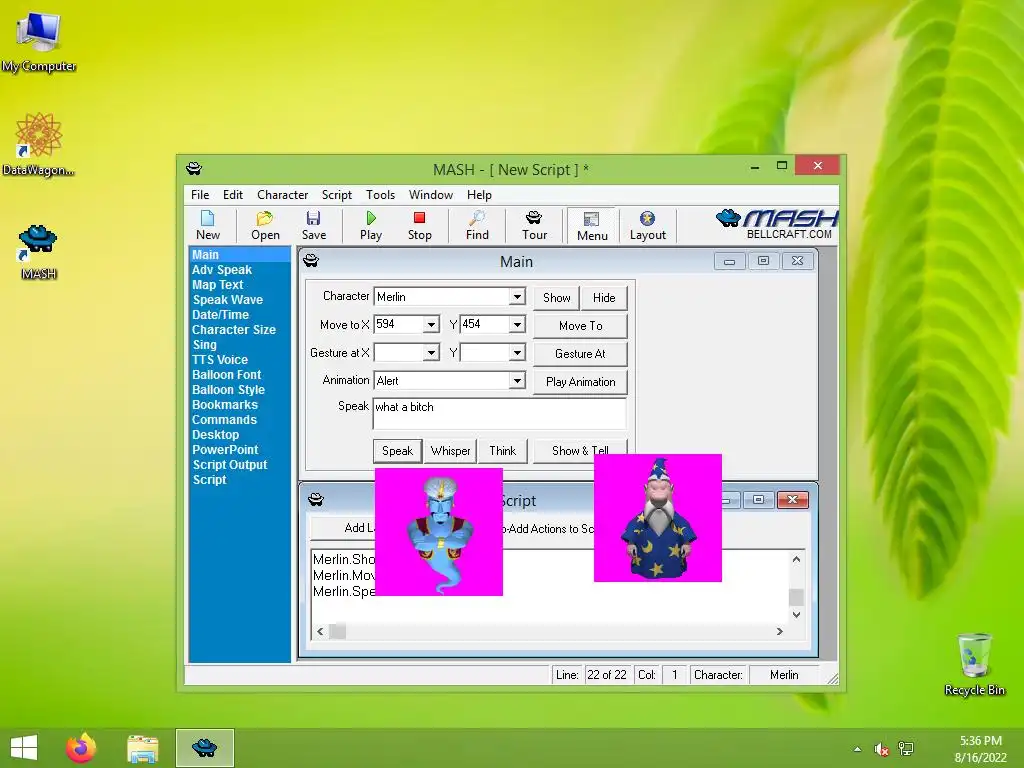Click the Gesture At button

(581, 354)
